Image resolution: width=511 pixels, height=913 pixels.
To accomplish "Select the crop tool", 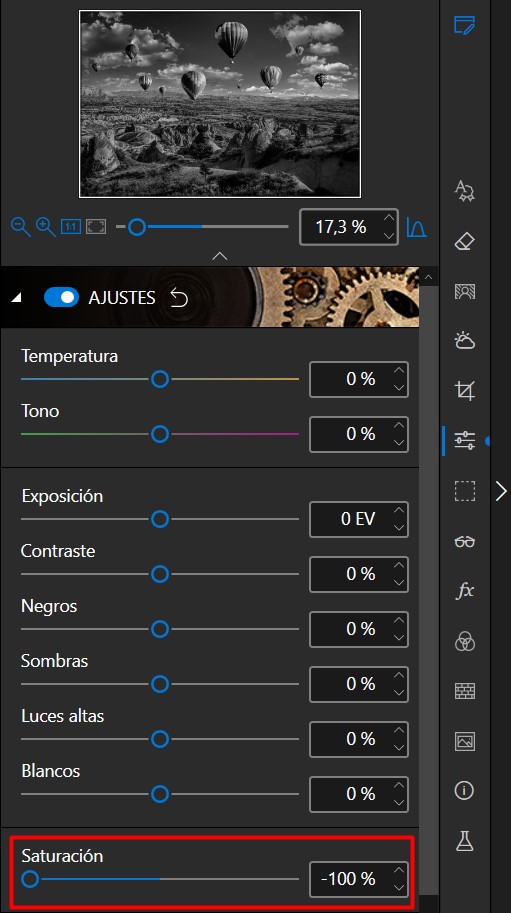I will (464, 391).
